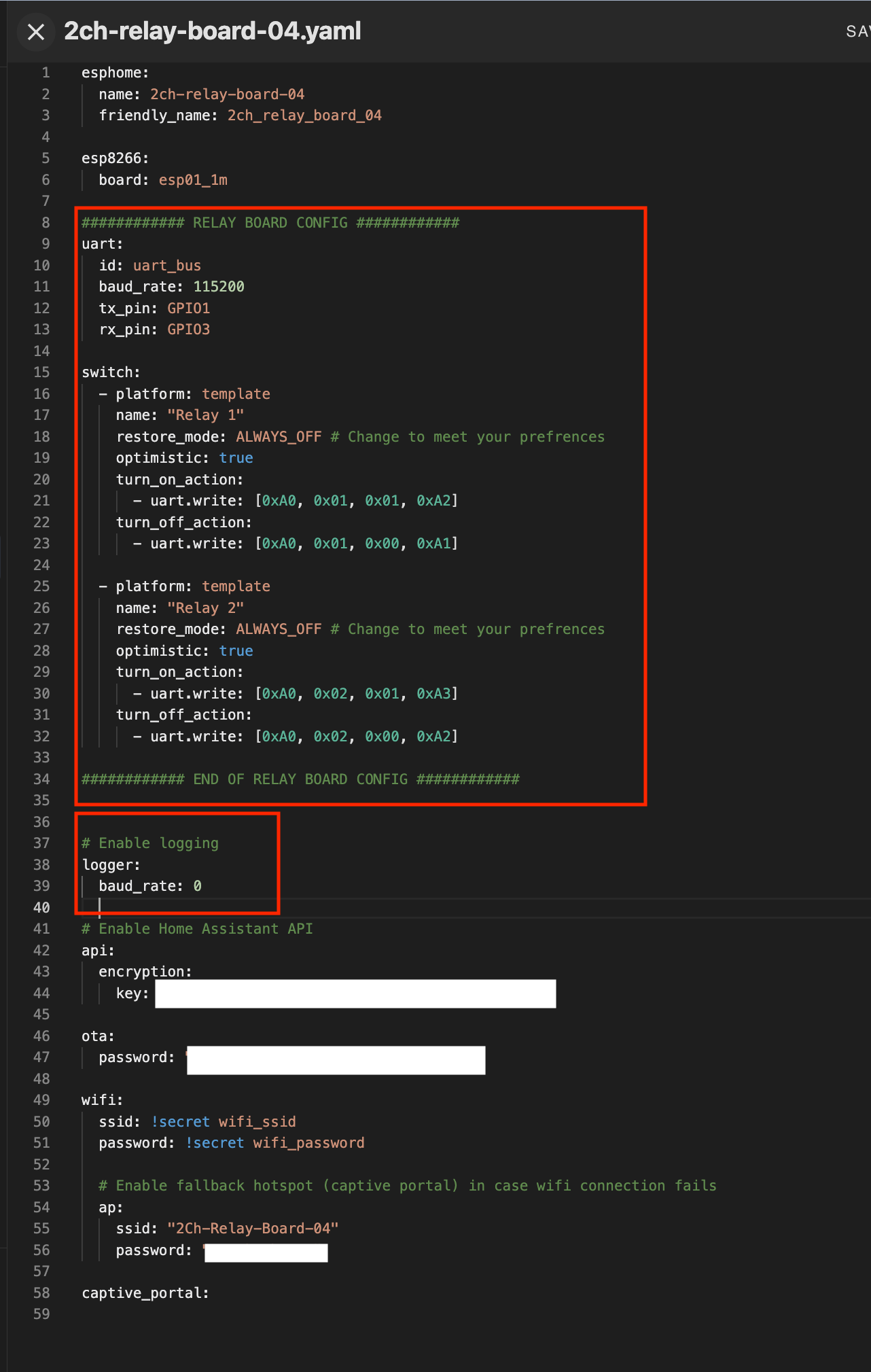This screenshot has width=871, height=1372.
Task: Click the file title 2ch-relay-board-04.yaml
Action: point(212,32)
